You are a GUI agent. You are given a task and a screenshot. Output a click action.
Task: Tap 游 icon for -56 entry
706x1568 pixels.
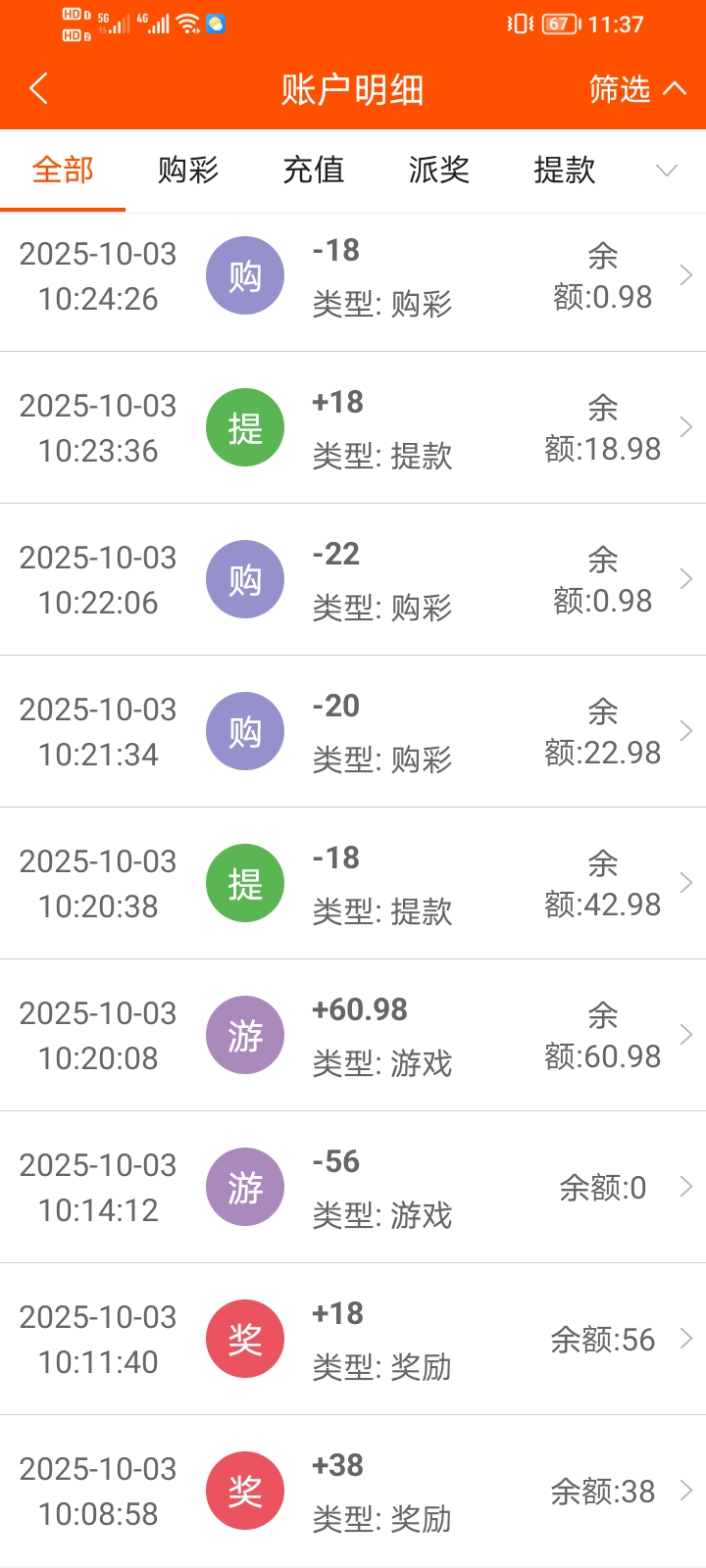pos(245,1187)
